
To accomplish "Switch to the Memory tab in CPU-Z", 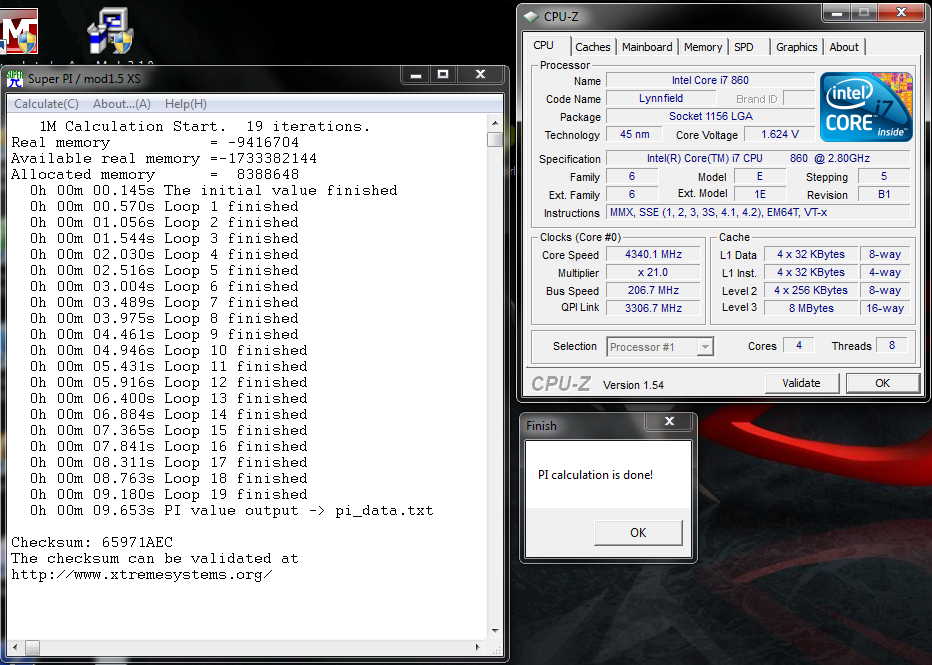I will coord(703,47).
